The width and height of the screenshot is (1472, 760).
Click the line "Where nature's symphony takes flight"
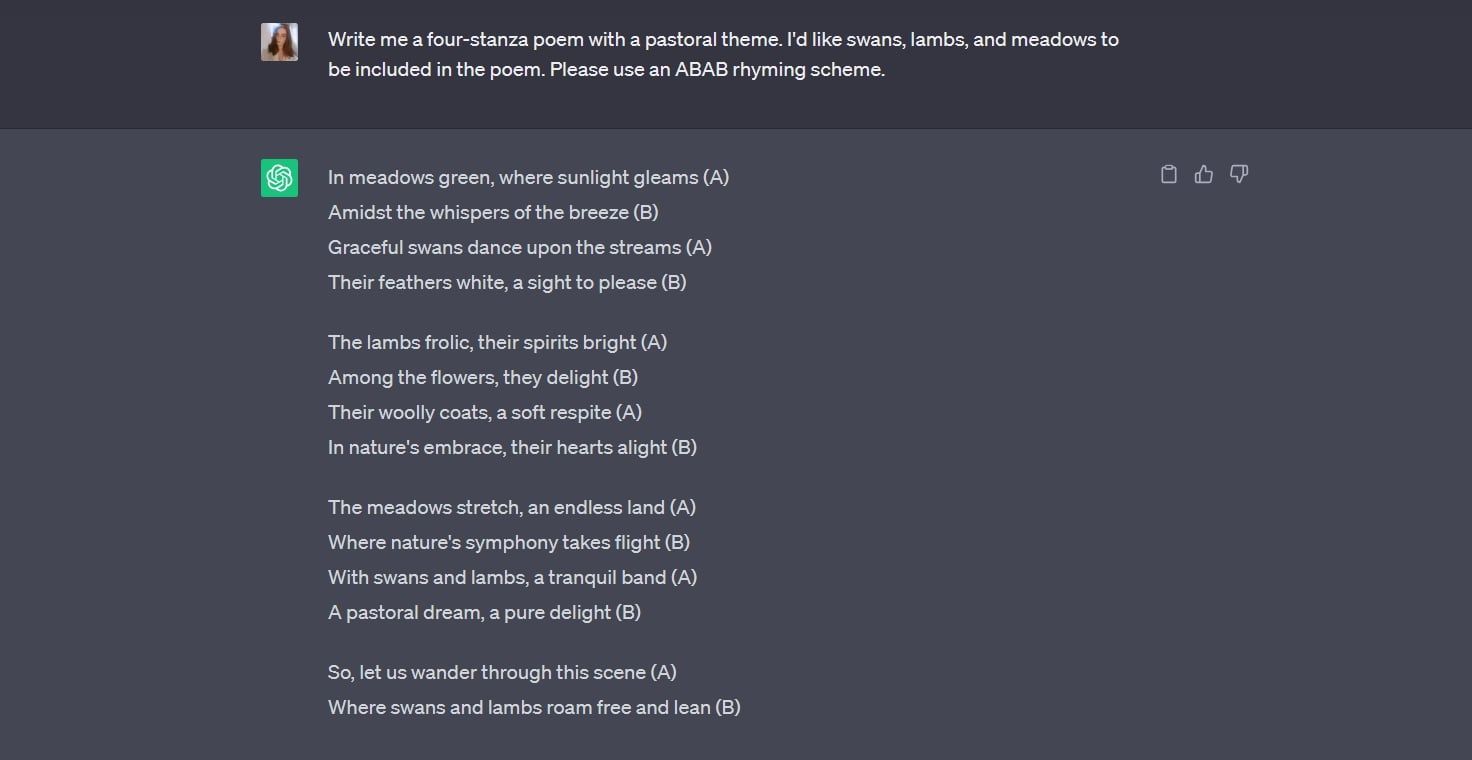coord(509,543)
